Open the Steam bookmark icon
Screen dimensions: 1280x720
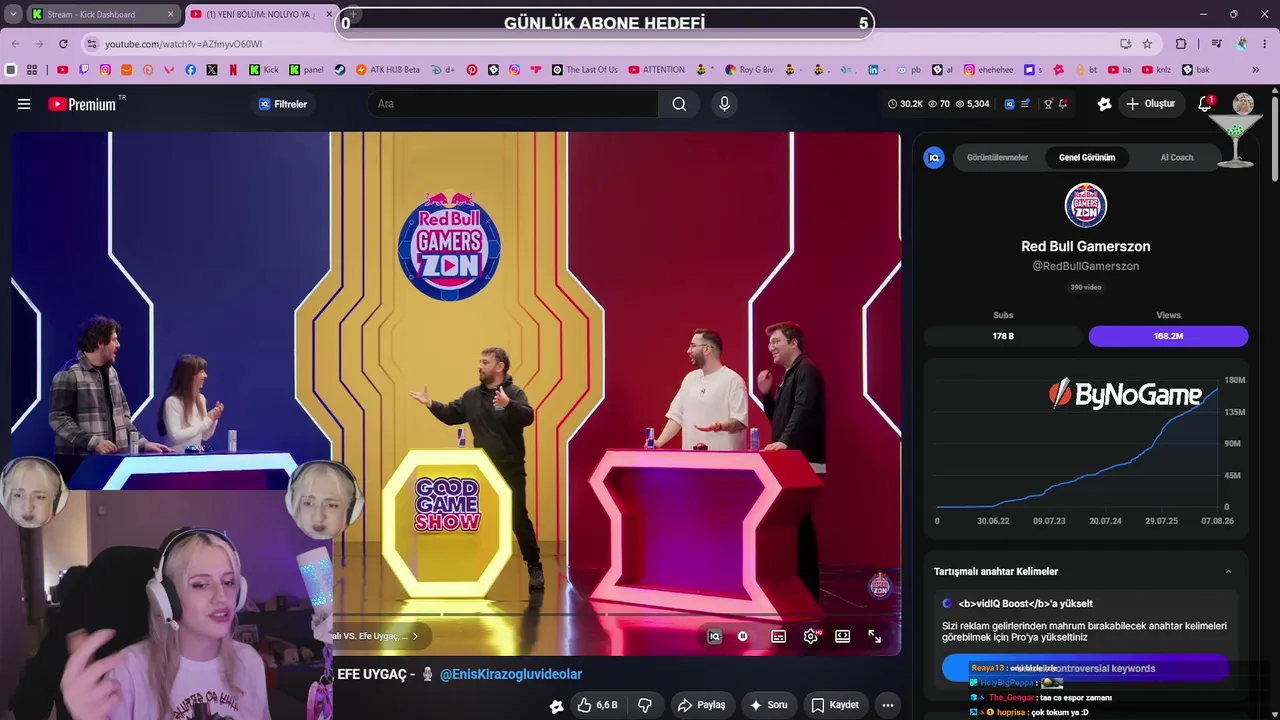click(x=340, y=70)
